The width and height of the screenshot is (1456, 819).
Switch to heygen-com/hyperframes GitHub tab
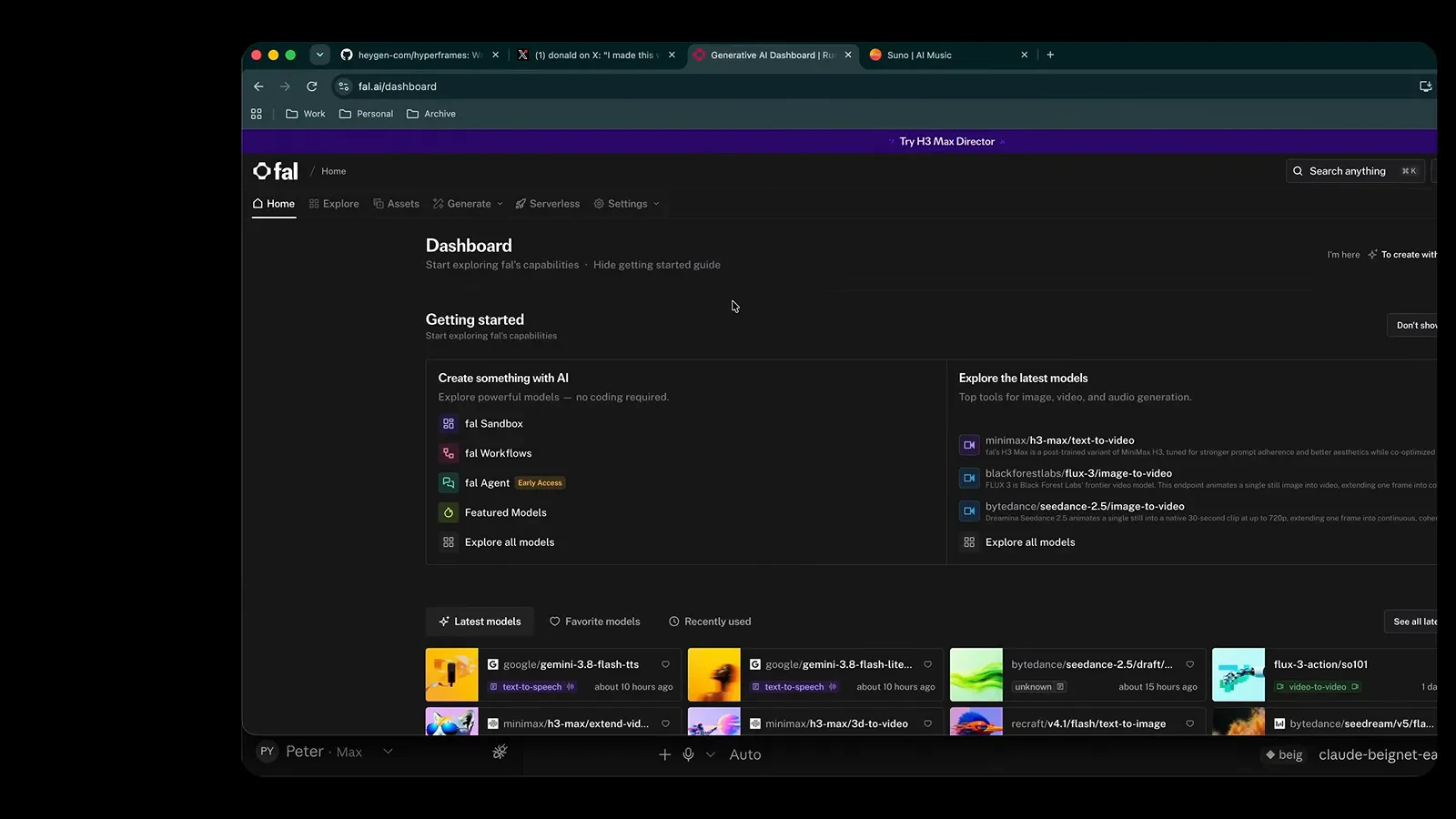coord(420,55)
